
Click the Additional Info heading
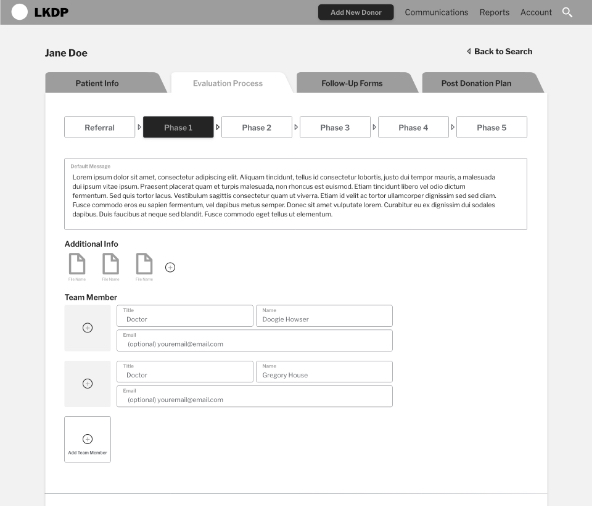click(91, 244)
